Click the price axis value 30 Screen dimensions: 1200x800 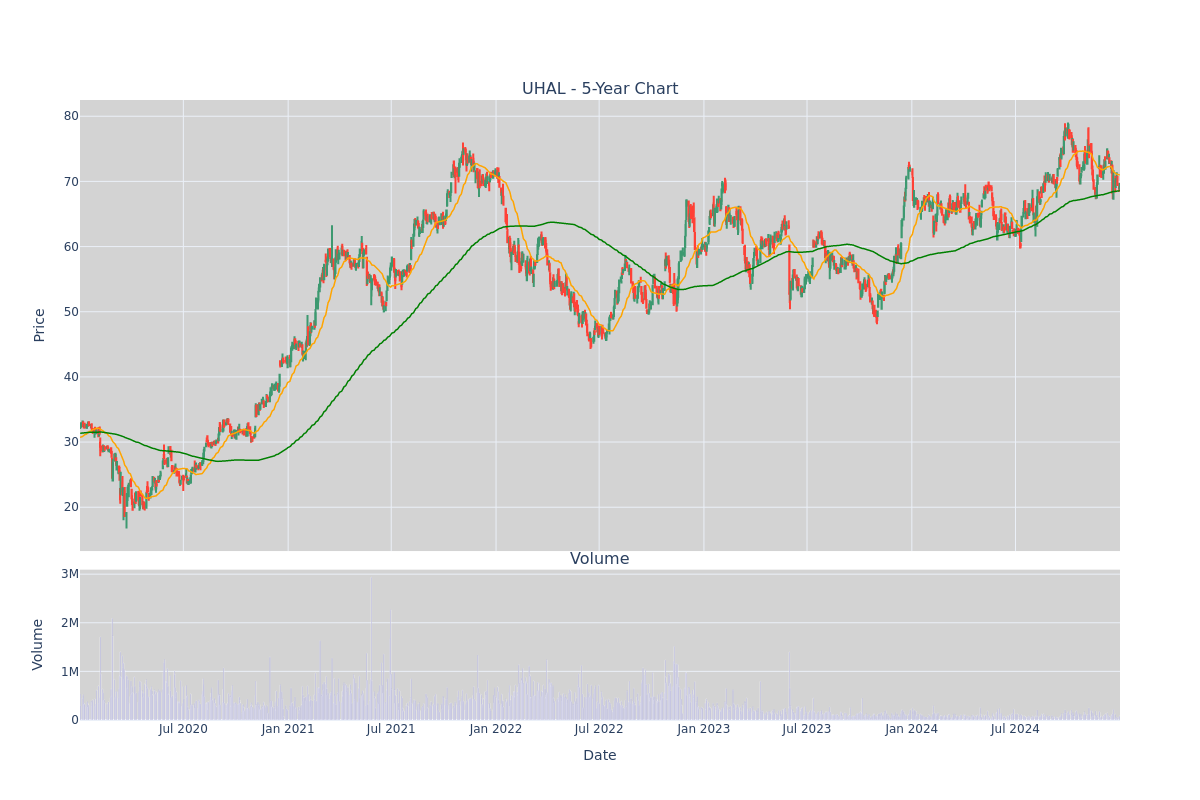pyautogui.click(x=71, y=442)
